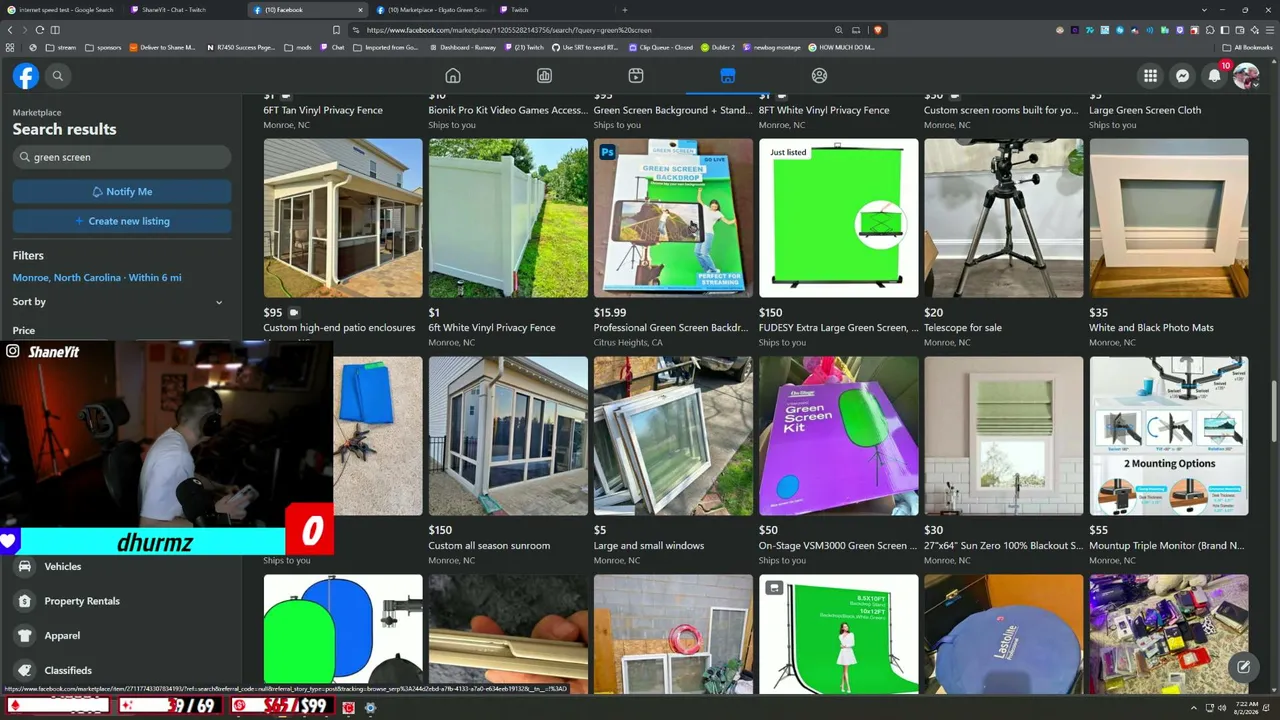Open the FUDESY Extra Large Green Screen photo
The height and width of the screenshot is (720, 1280).
(838, 218)
